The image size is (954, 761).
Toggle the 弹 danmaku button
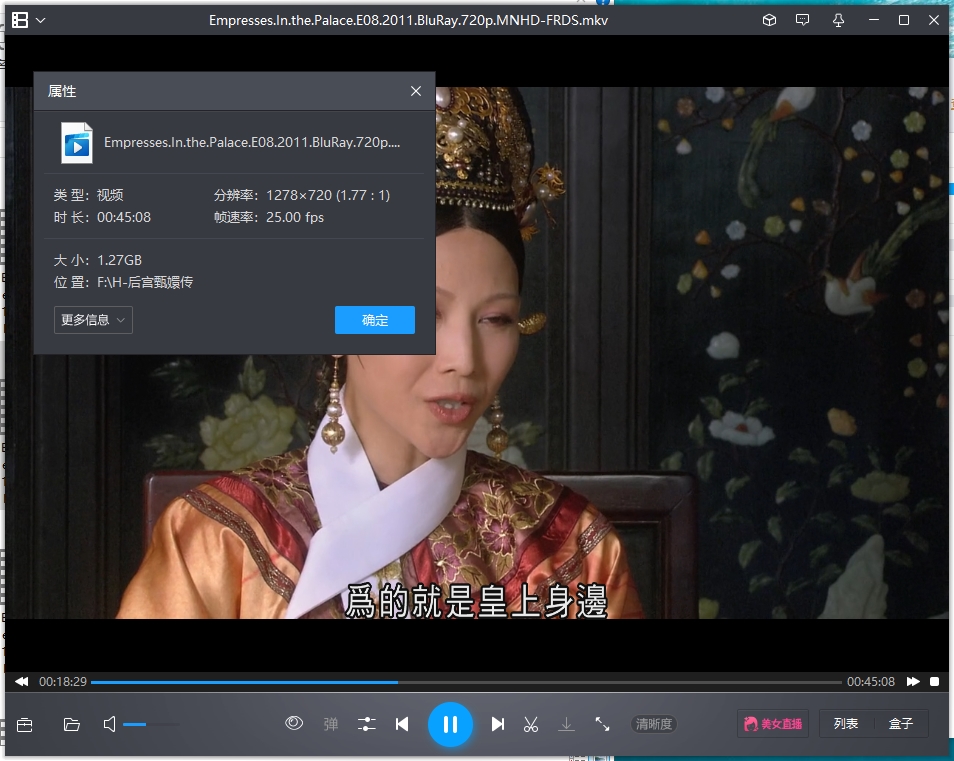coord(330,724)
